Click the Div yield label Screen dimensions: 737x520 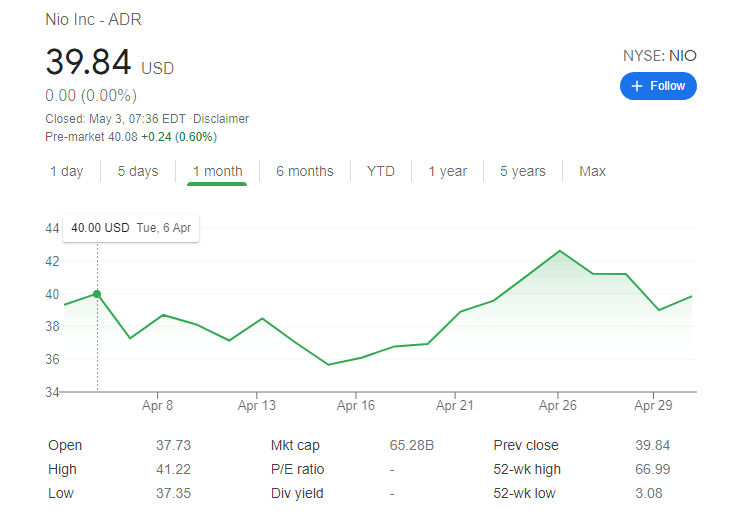point(297,493)
